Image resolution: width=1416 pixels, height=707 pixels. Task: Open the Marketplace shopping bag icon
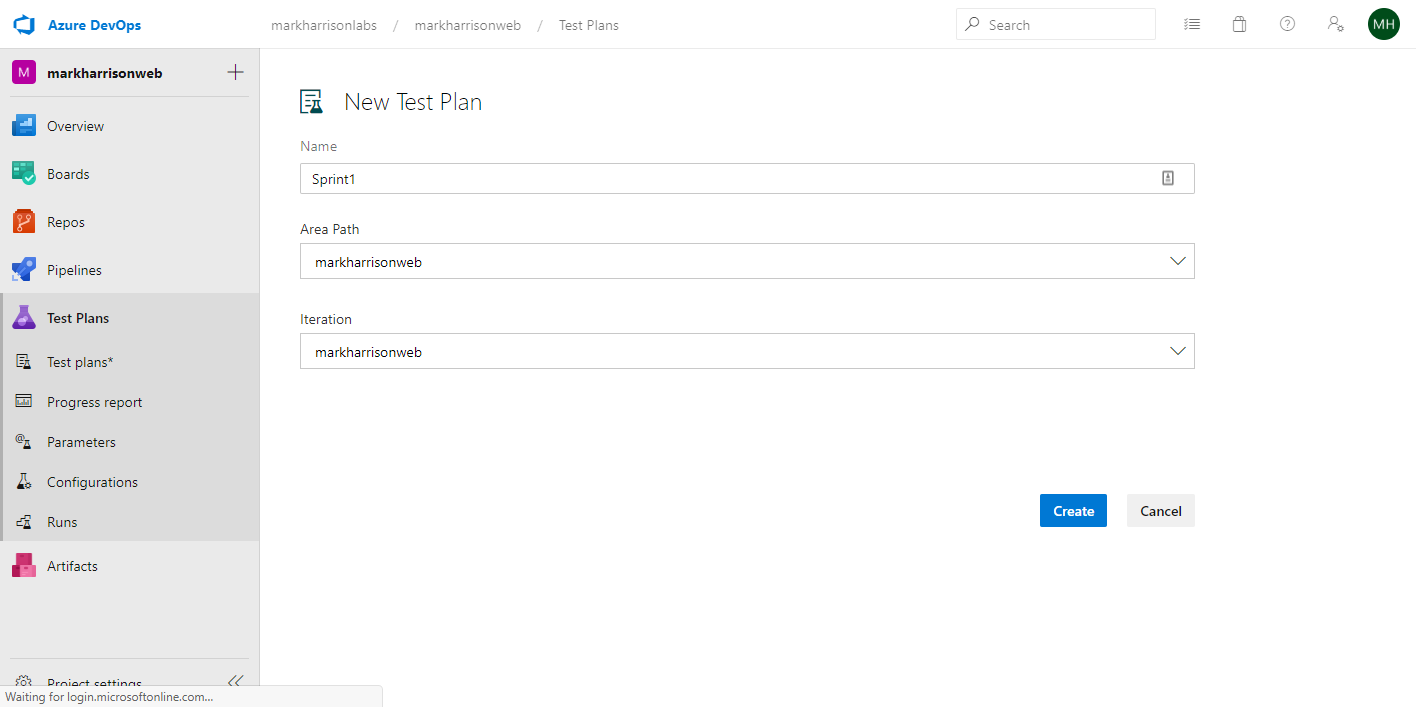(x=1239, y=25)
